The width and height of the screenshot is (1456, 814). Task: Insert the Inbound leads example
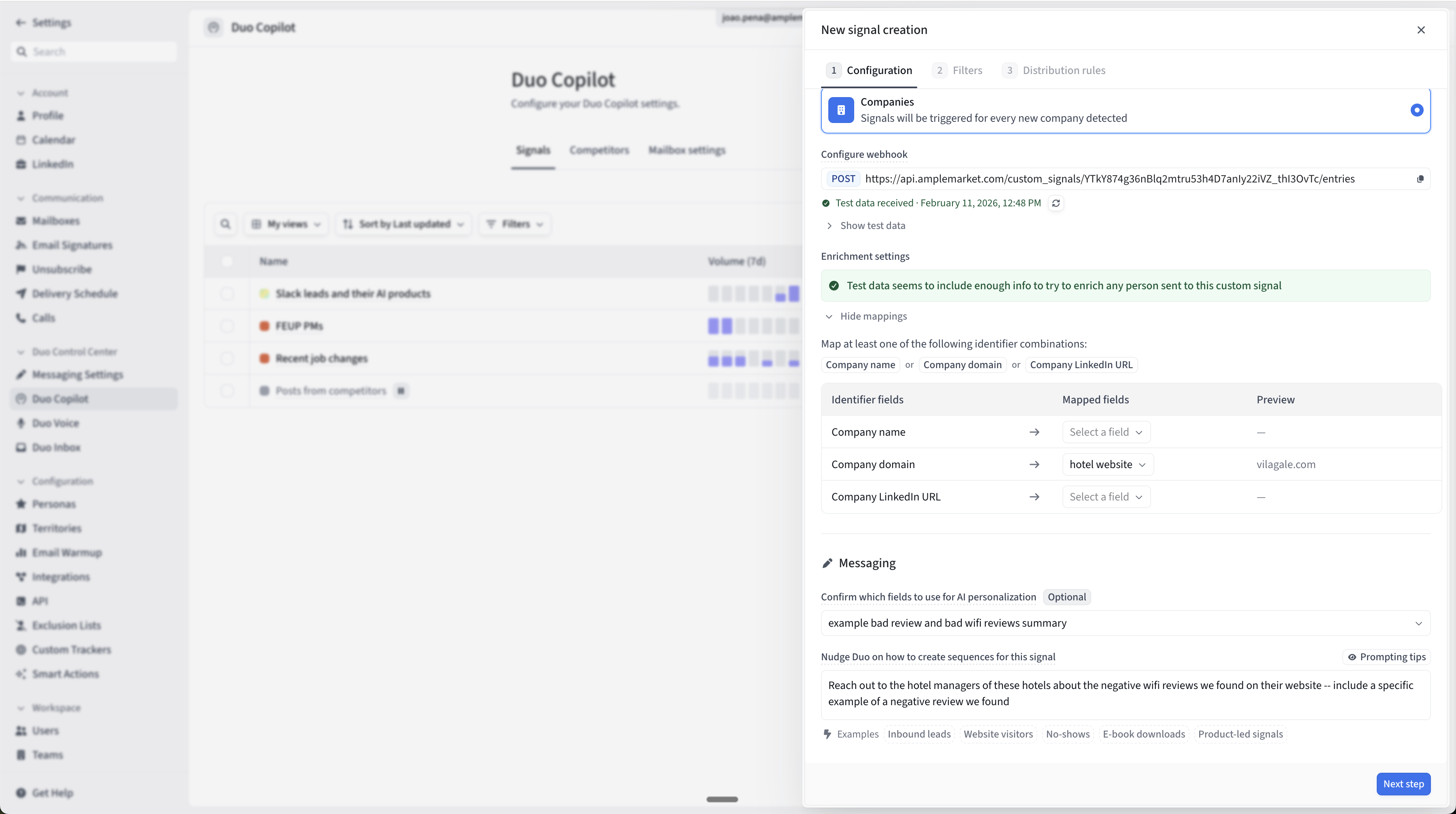918,734
